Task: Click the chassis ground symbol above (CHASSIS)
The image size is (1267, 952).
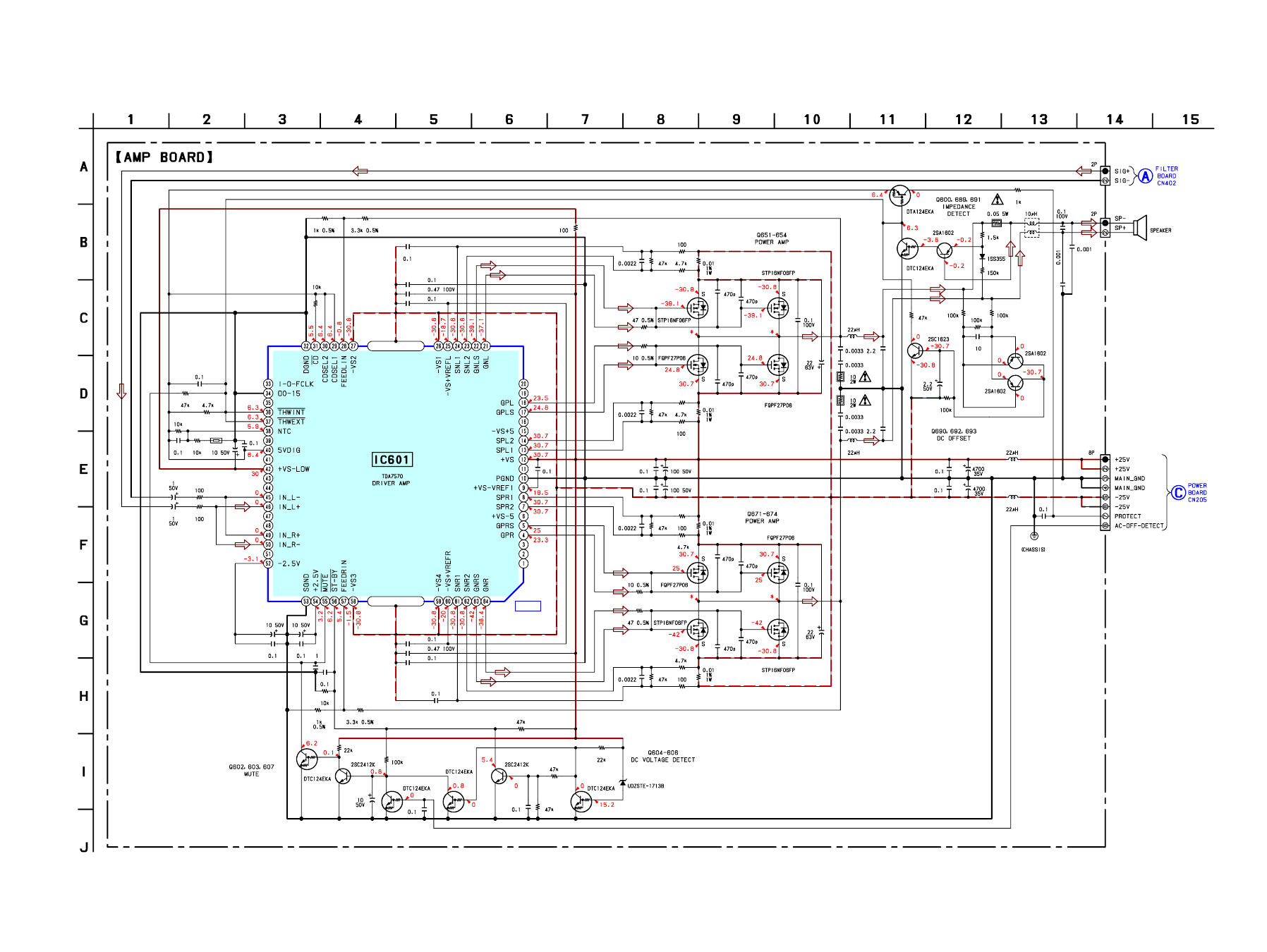Action: [x=1034, y=536]
